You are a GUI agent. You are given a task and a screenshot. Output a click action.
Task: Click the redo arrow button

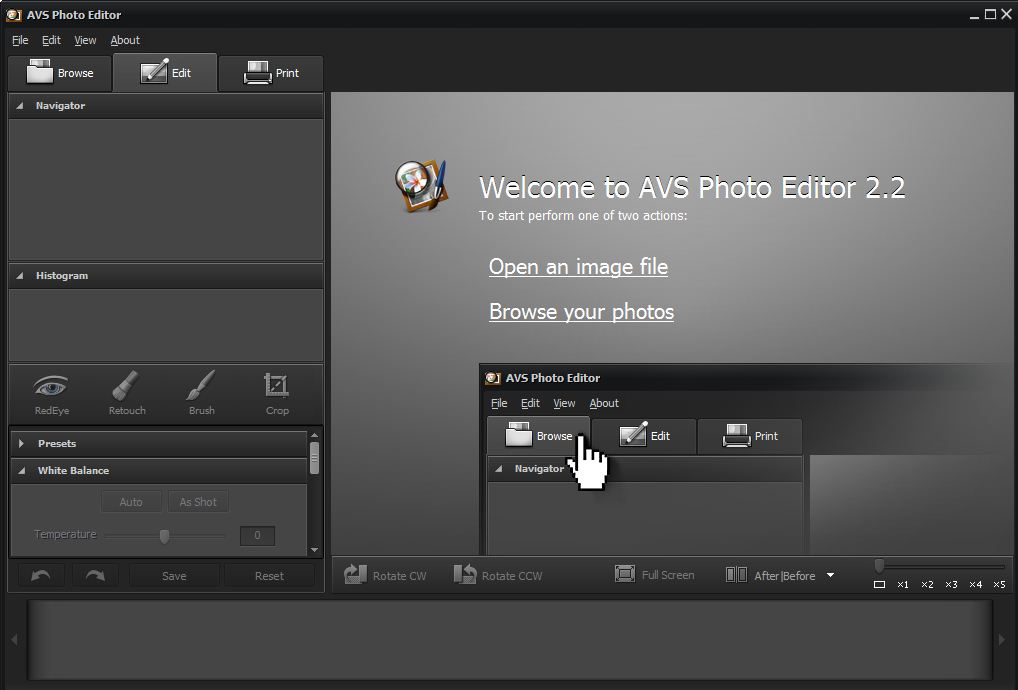(x=95, y=576)
